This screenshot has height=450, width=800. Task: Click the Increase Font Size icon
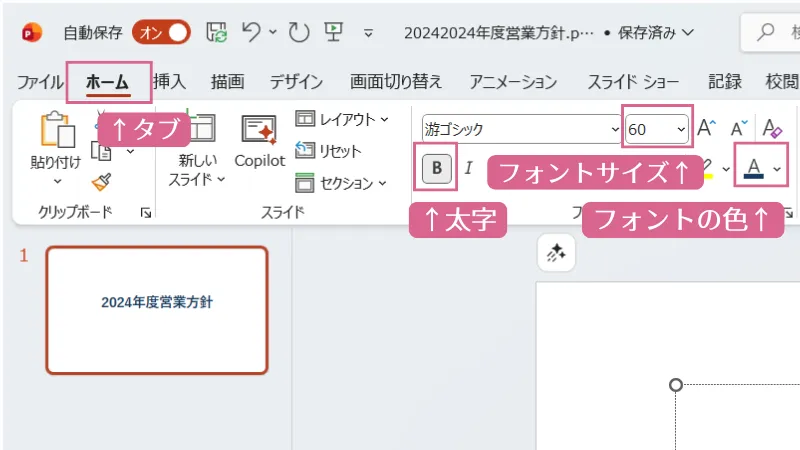[x=707, y=128]
